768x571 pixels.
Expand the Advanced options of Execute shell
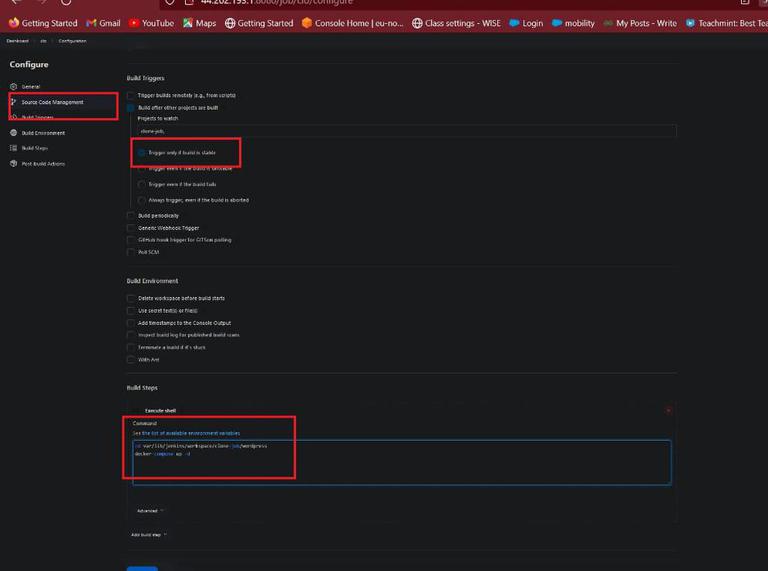[x=150, y=511]
